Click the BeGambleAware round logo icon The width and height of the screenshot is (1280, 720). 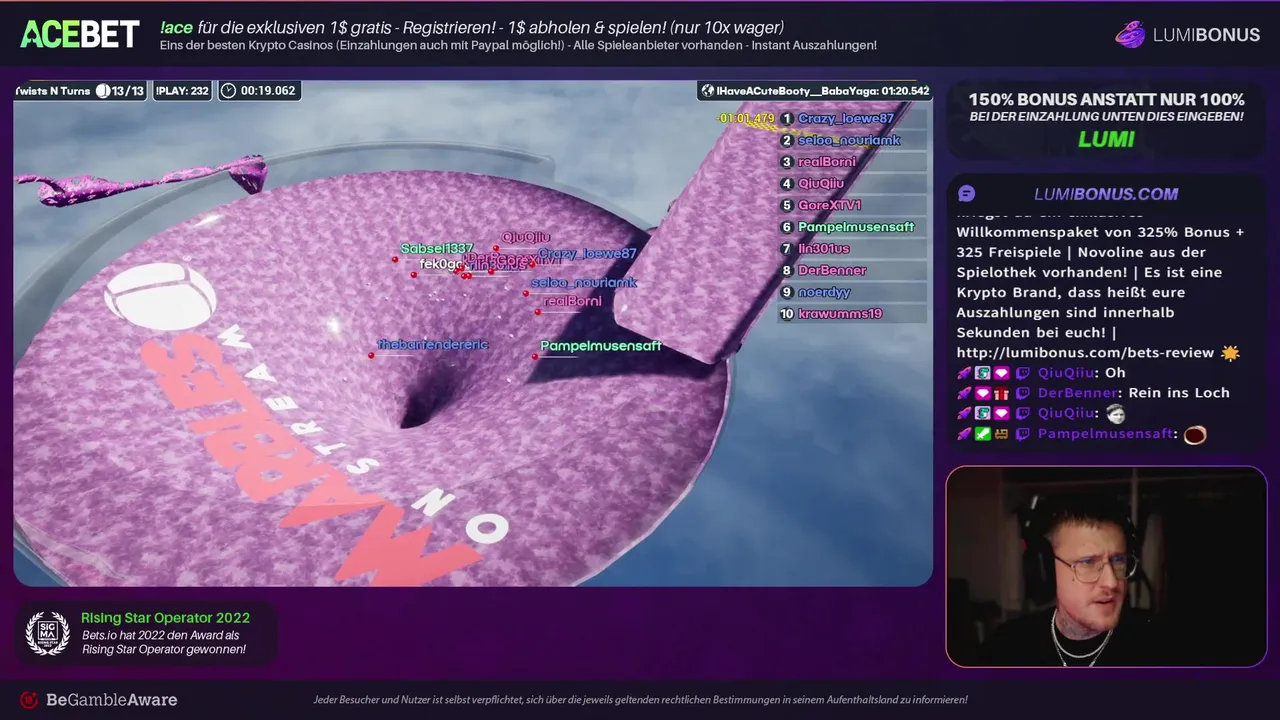pyautogui.click(x=29, y=700)
